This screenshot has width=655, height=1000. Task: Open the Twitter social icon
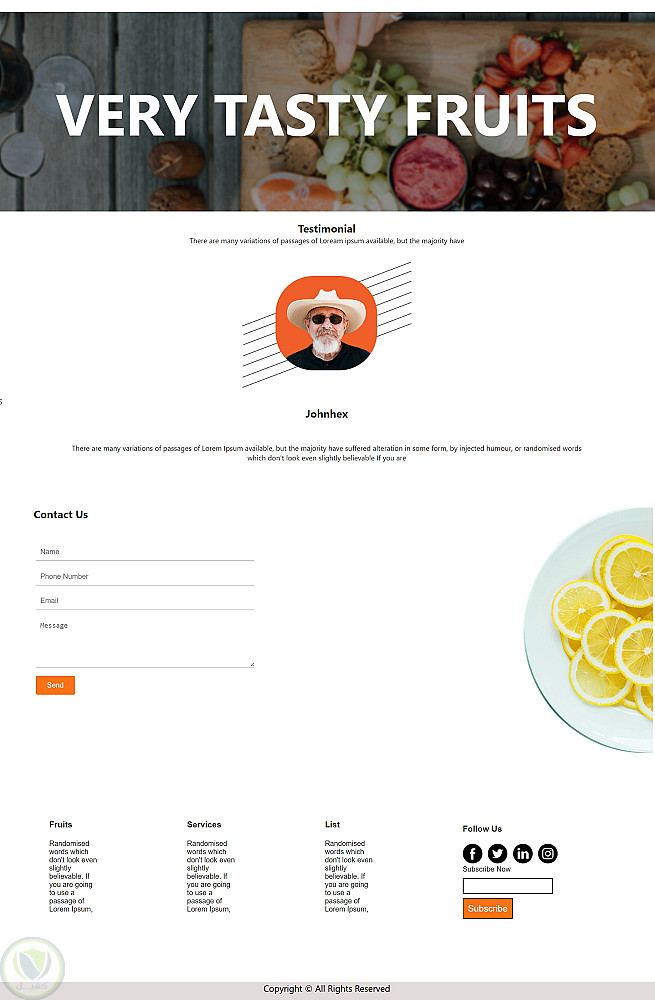click(x=497, y=853)
